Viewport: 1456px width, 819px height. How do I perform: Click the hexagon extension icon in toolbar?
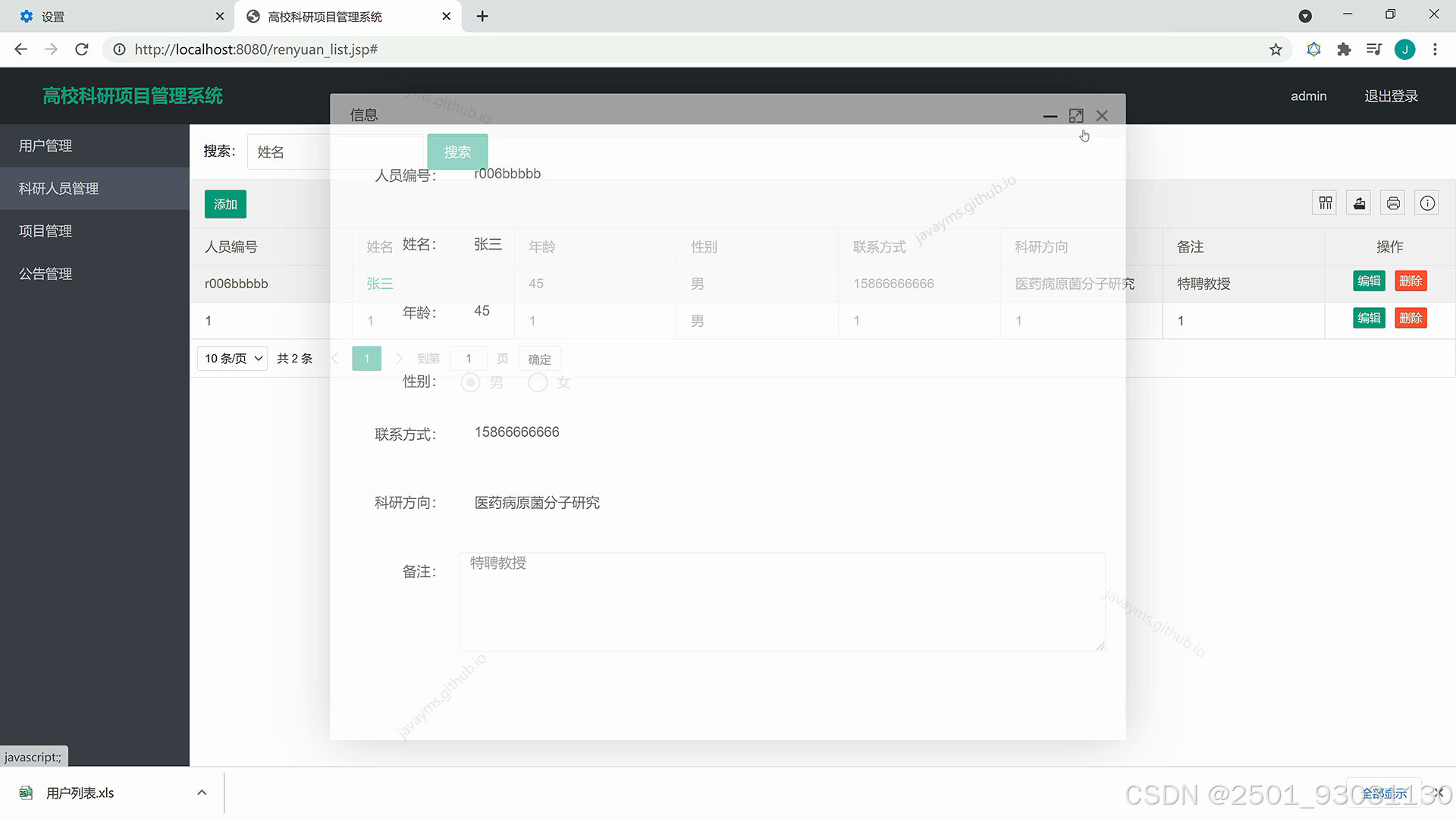coord(1313,49)
